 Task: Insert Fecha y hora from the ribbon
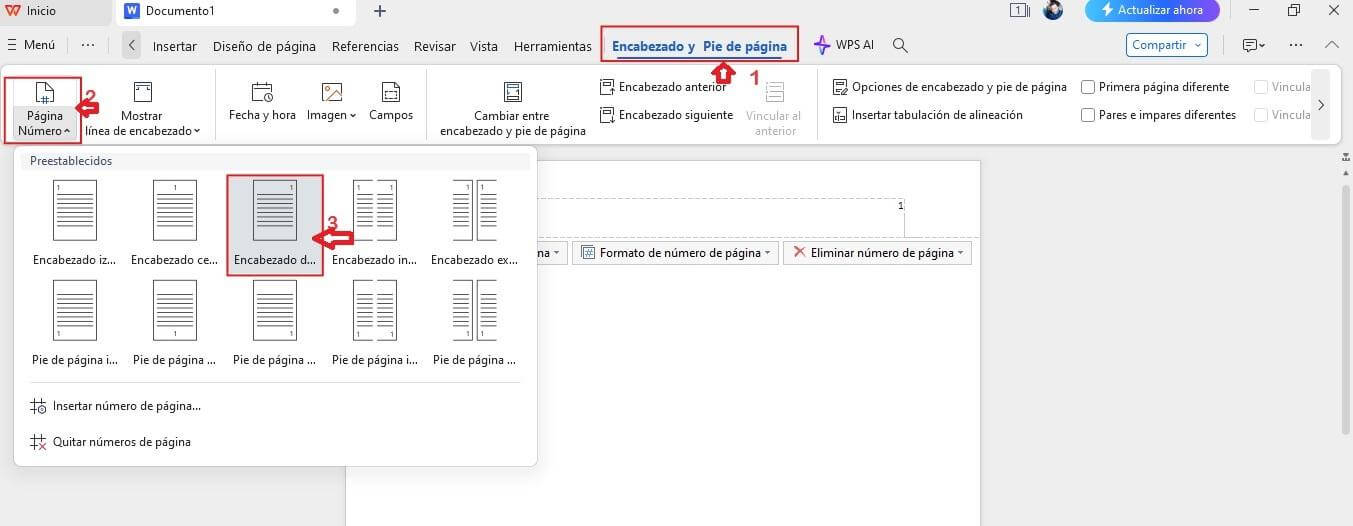coord(262,103)
